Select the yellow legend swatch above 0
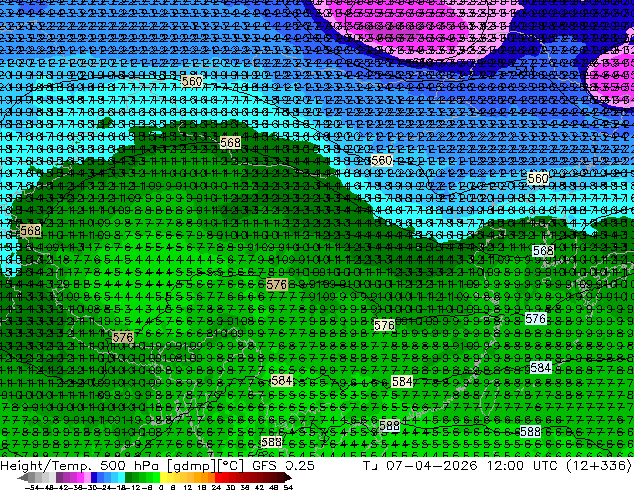Viewport: 634px width, 490px height. point(164,478)
